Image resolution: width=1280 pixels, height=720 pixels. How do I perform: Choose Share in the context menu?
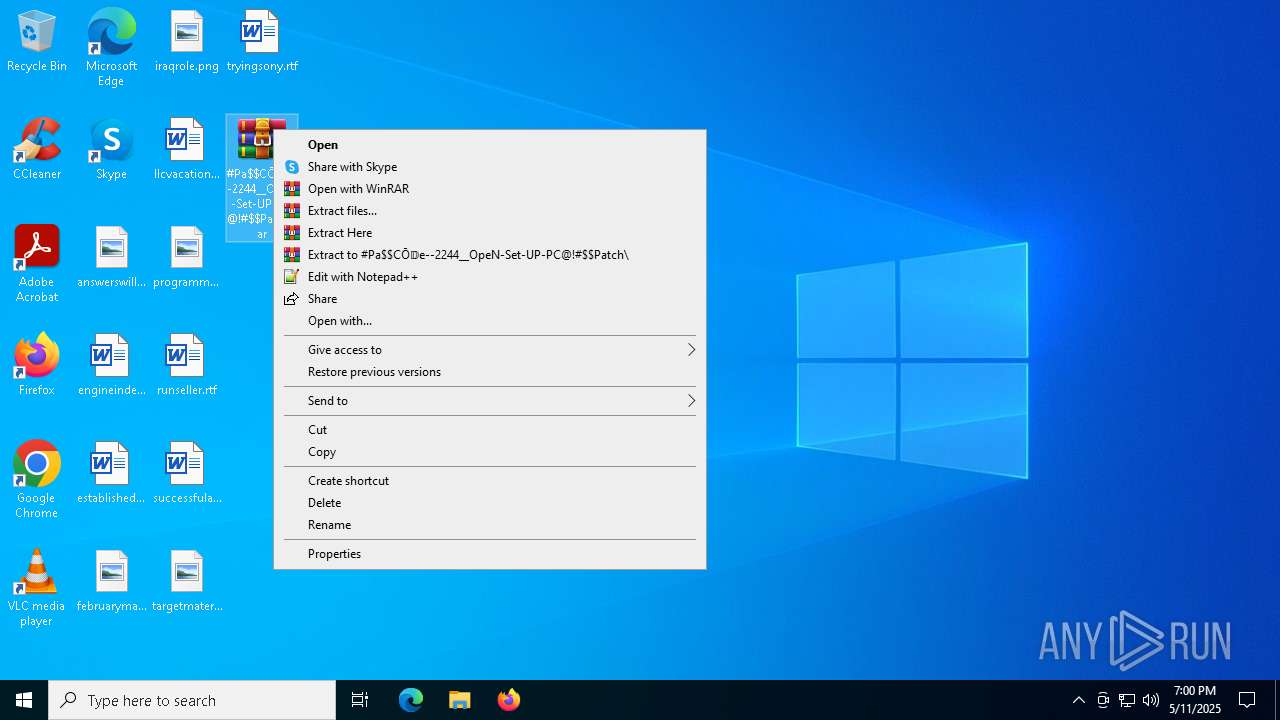coord(490,299)
